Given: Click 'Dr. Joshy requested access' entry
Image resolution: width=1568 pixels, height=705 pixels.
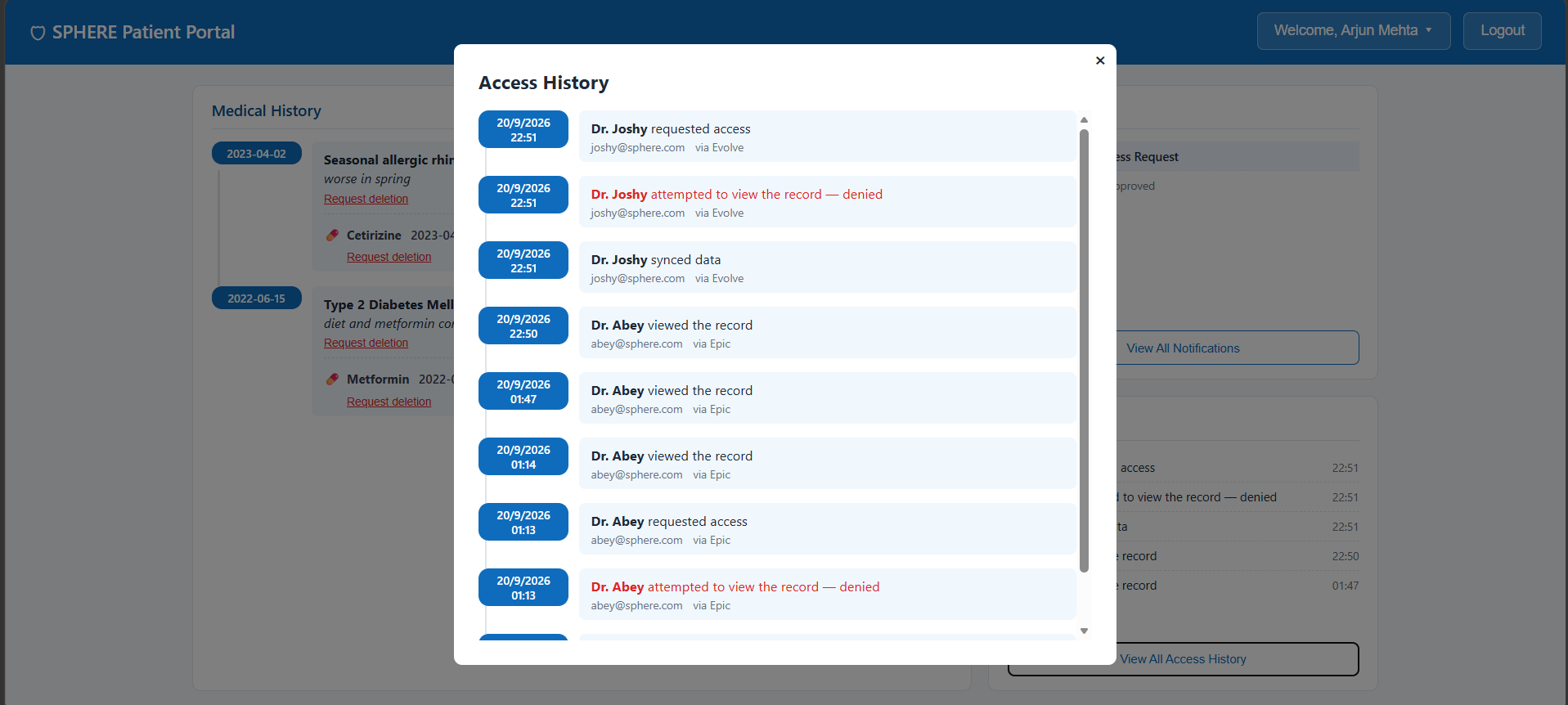Looking at the screenshot, I should pos(828,137).
